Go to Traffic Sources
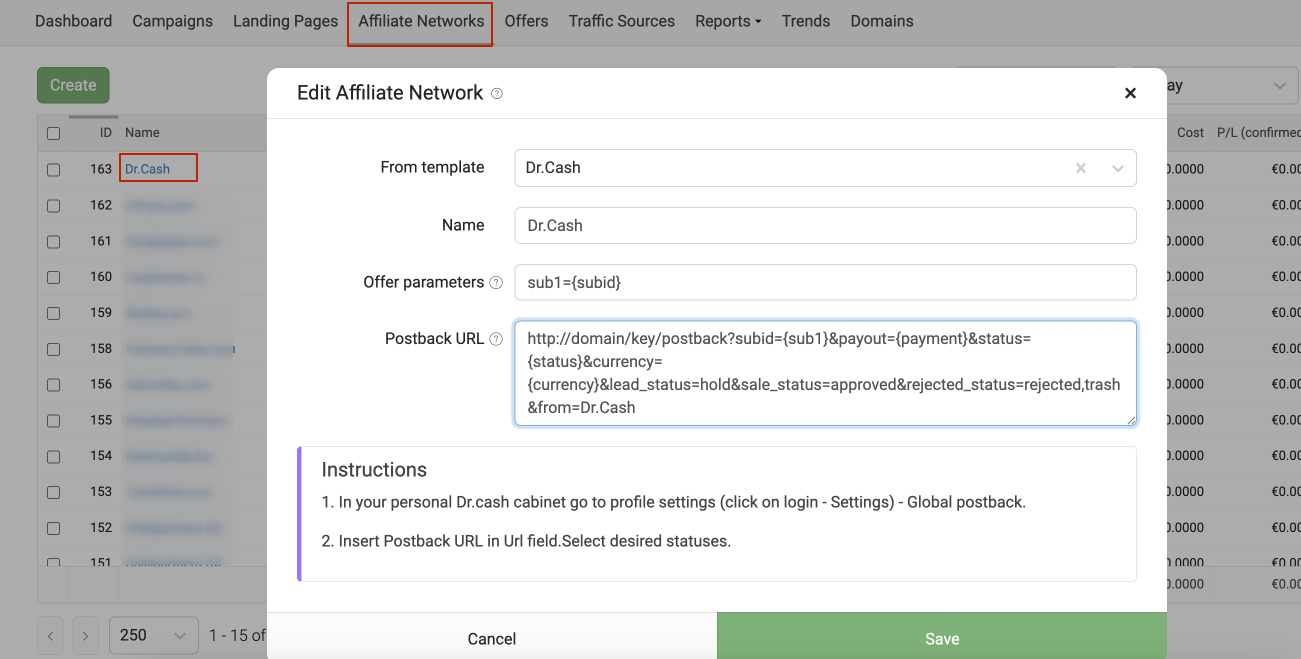This screenshot has width=1301, height=659. click(x=621, y=21)
